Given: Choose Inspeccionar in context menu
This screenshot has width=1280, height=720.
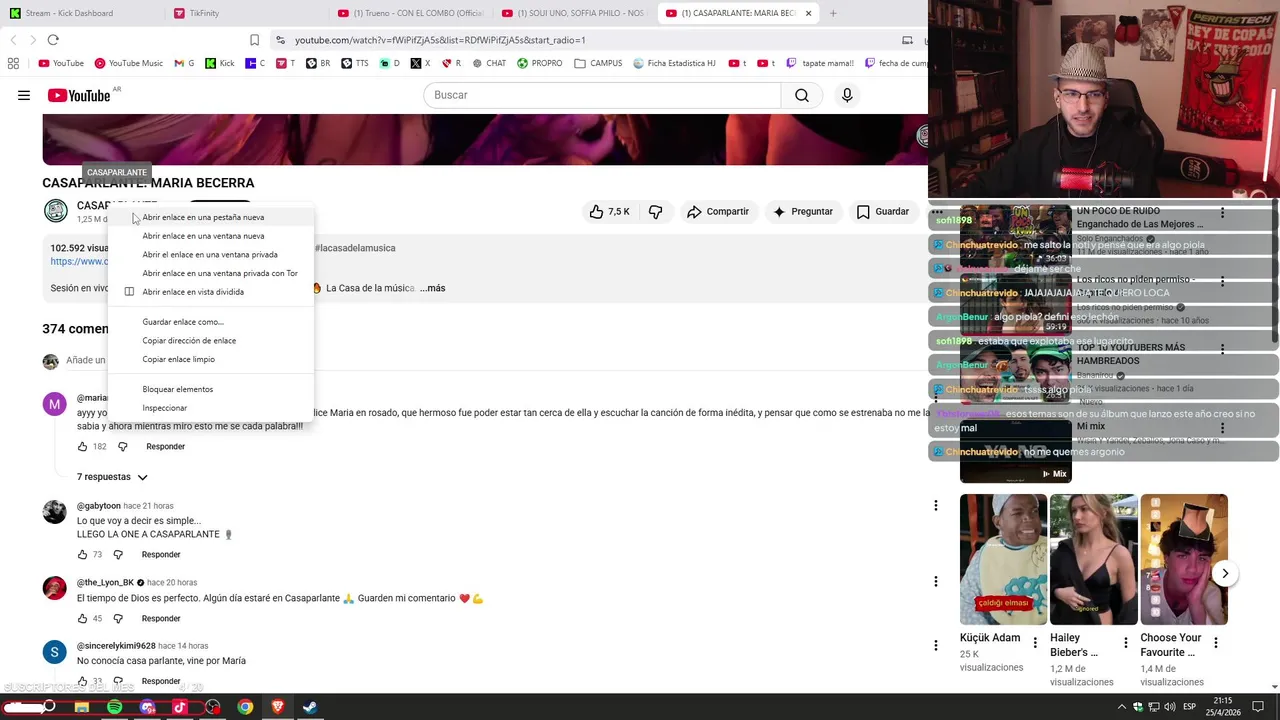Looking at the screenshot, I should tap(212, 408).
